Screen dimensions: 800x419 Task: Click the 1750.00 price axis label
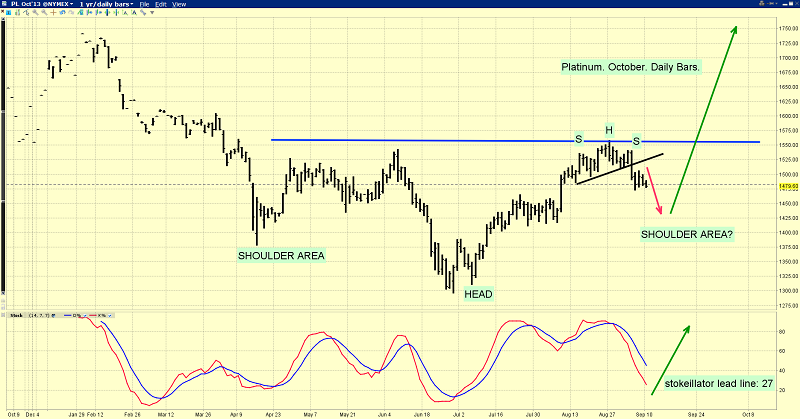point(789,29)
